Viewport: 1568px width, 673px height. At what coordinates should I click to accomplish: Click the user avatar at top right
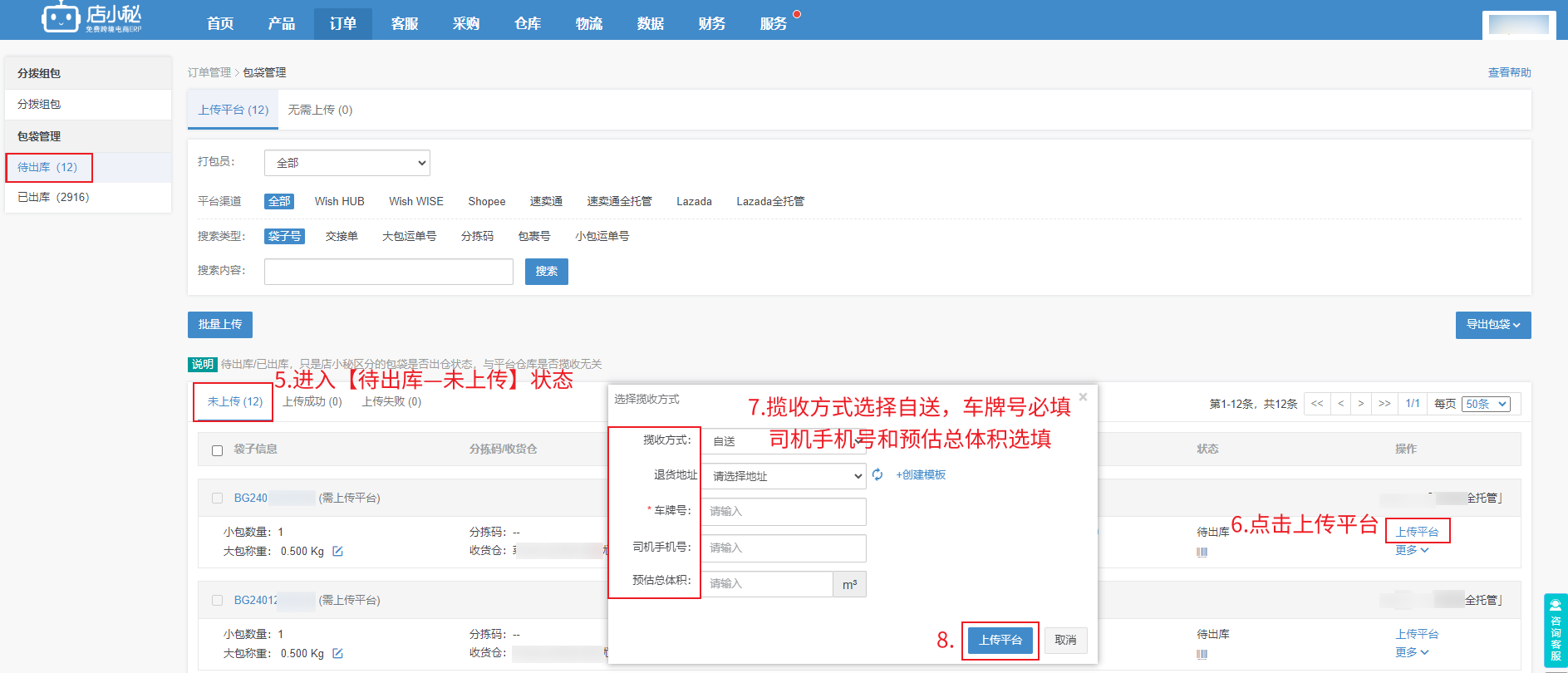pos(1519,24)
